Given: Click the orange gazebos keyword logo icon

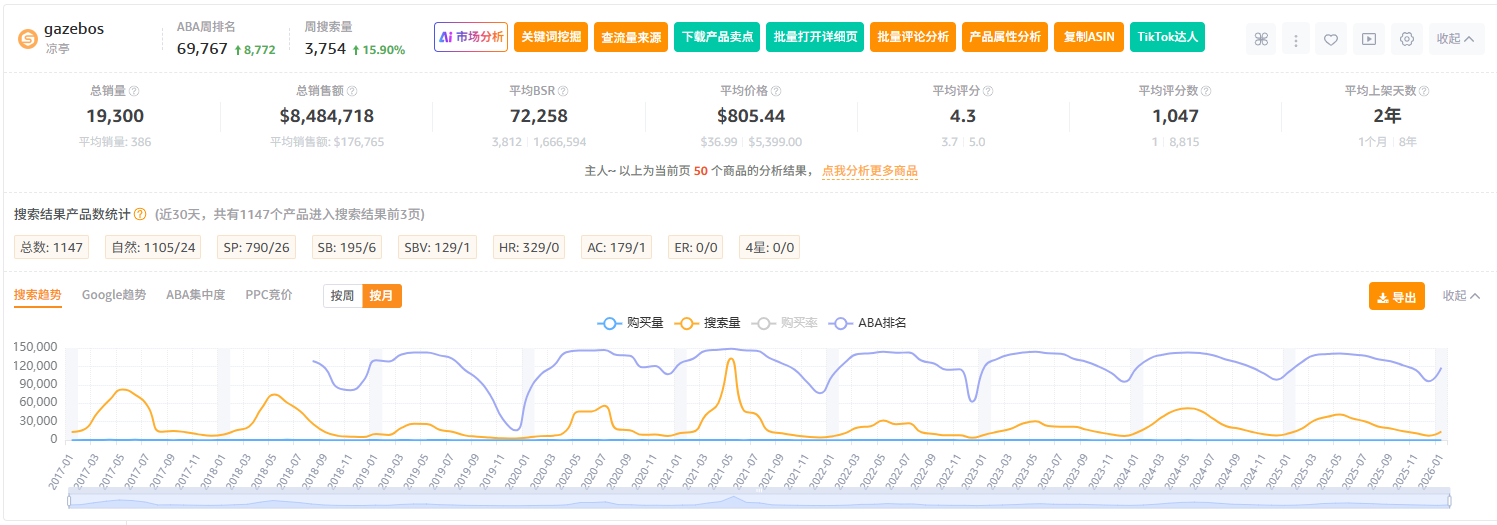Looking at the screenshot, I should tap(28, 39).
